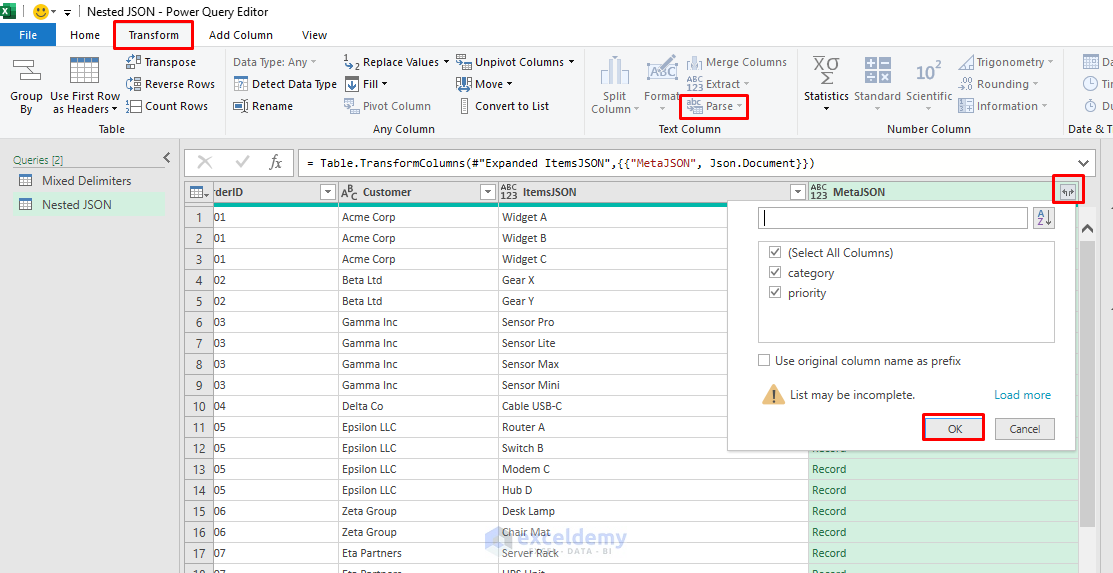
Task: Open the ItemsJSON column filter dropdown
Action: tap(799, 192)
